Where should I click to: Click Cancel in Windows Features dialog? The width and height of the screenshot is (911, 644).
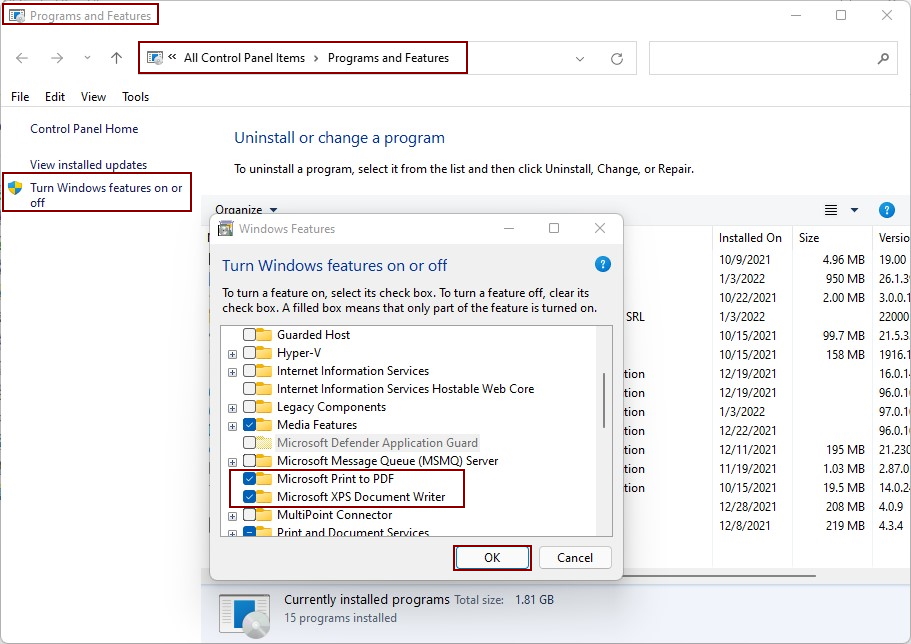575,557
